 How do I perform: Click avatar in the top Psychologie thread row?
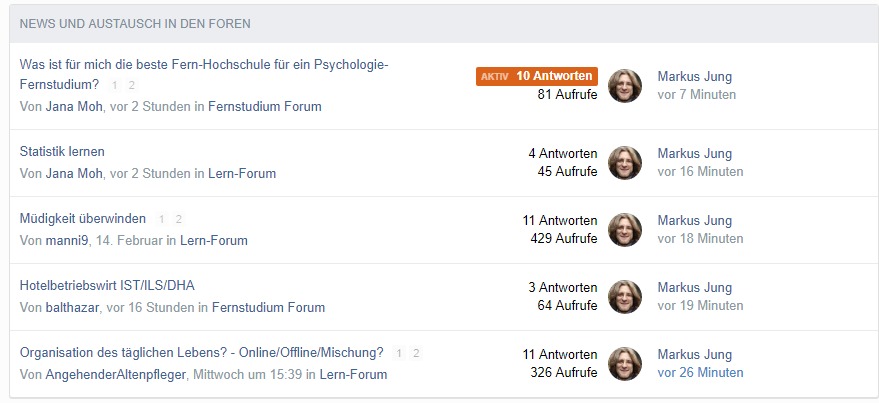624,86
